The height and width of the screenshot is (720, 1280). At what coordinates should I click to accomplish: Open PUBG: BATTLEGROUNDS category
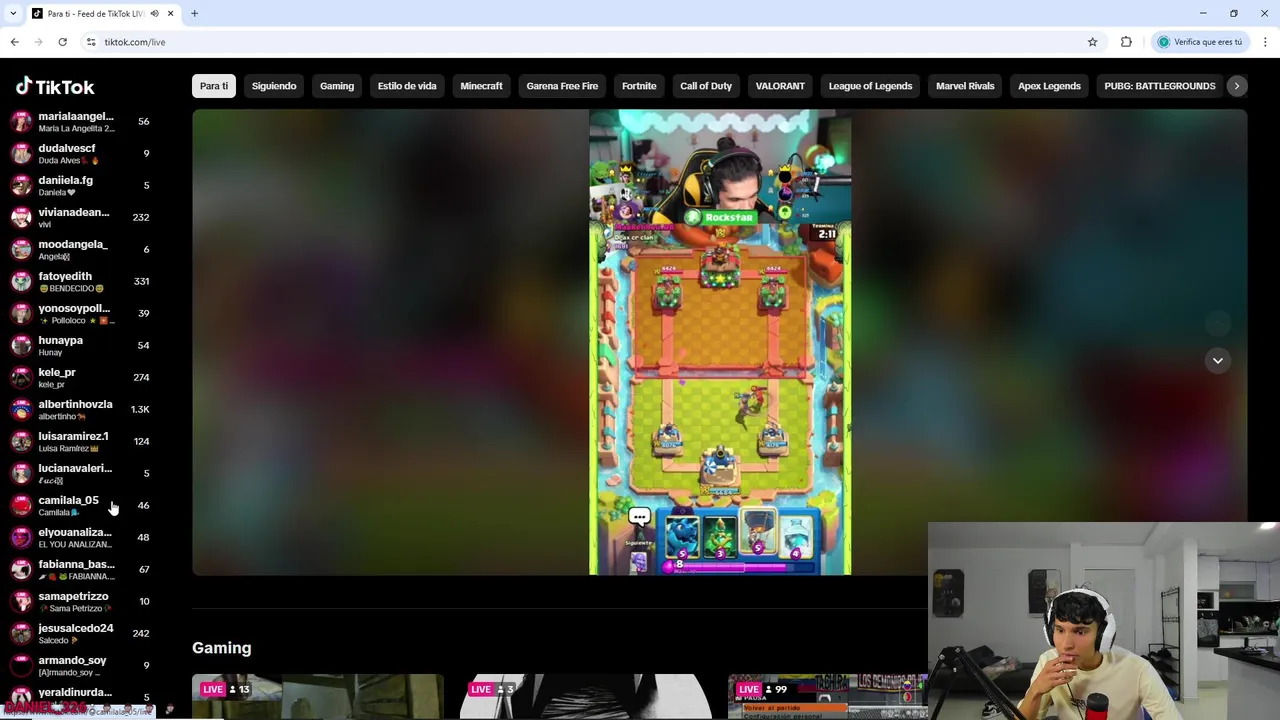click(1160, 86)
